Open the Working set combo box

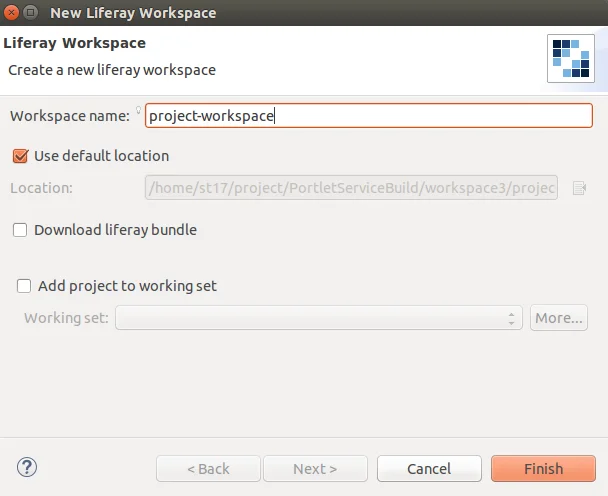(319, 318)
